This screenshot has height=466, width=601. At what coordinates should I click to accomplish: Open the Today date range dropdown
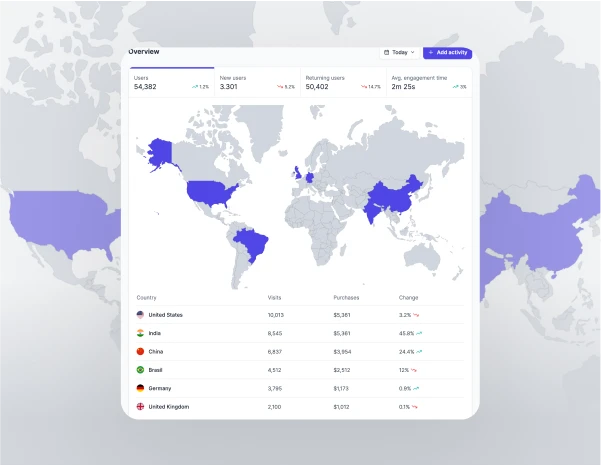(399, 52)
